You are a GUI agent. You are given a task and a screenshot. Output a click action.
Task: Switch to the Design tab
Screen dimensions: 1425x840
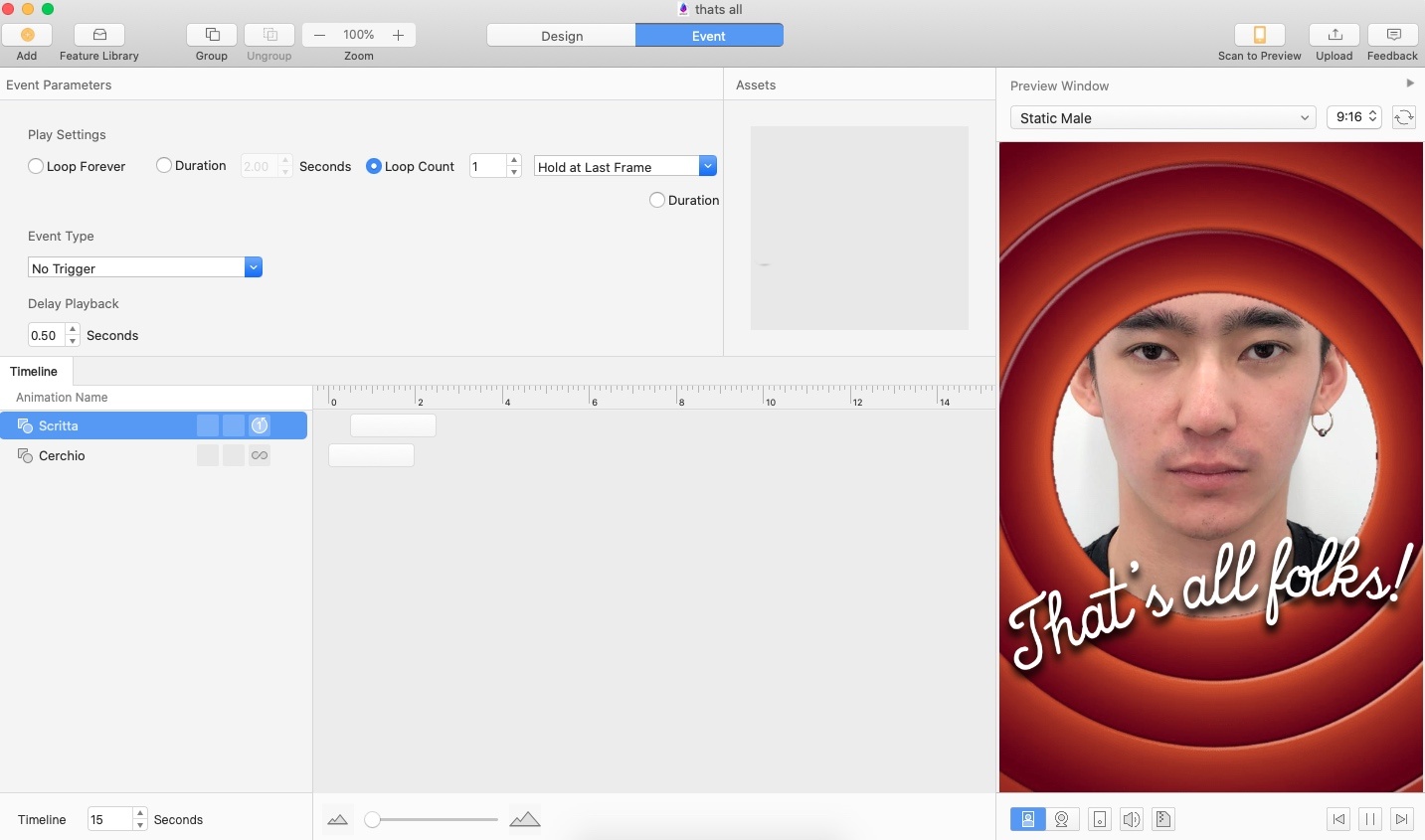(x=562, y=35)
